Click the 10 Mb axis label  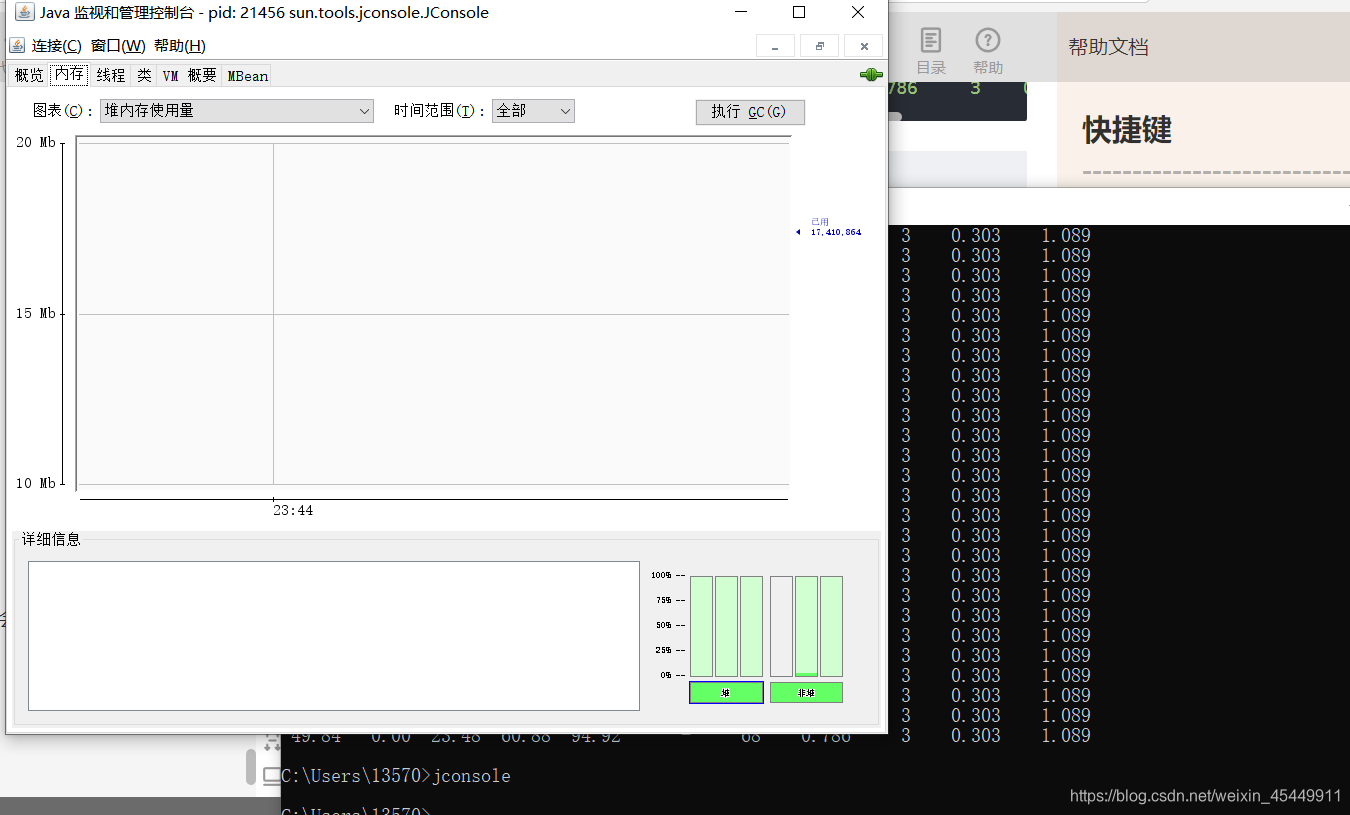(x=36, y=483)
